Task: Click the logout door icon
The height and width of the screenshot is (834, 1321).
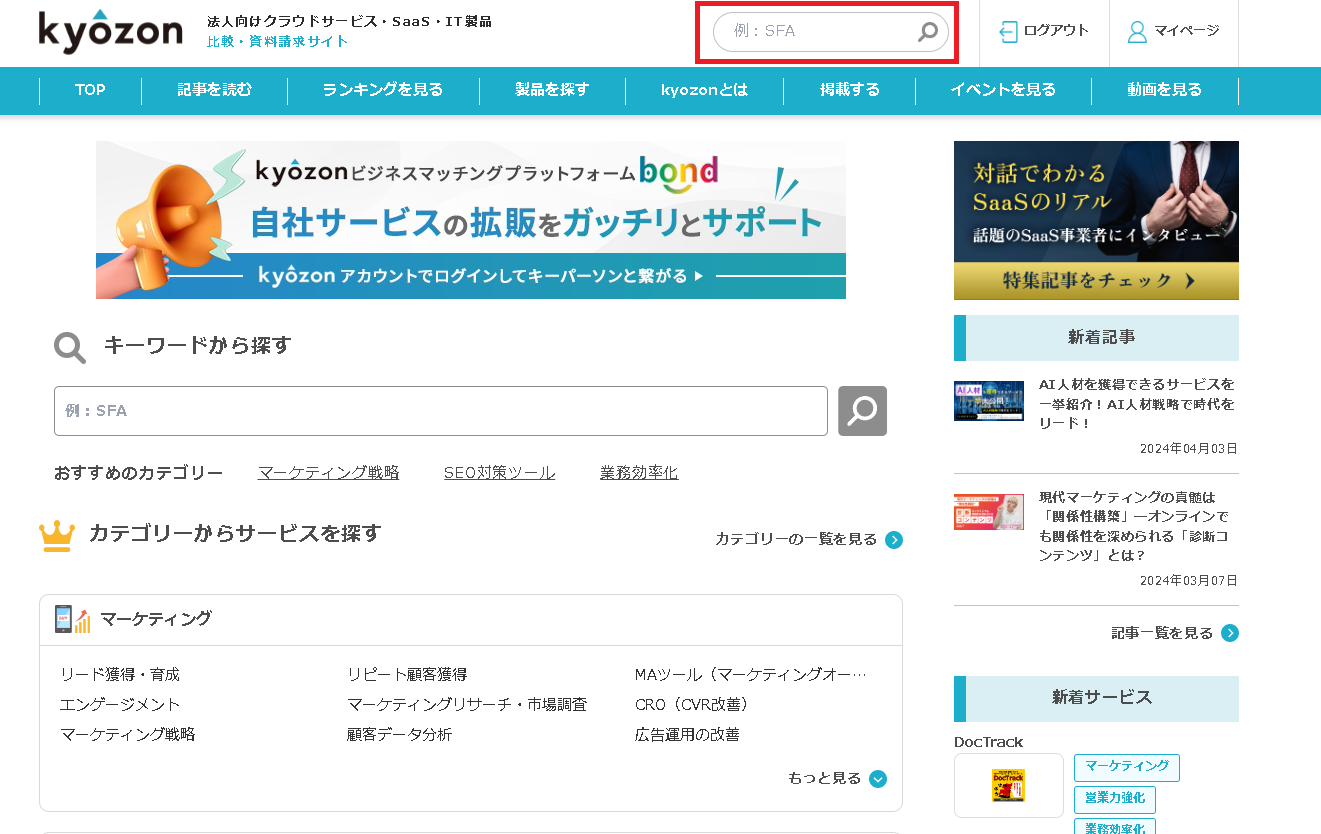Action: coord(1008,31)
